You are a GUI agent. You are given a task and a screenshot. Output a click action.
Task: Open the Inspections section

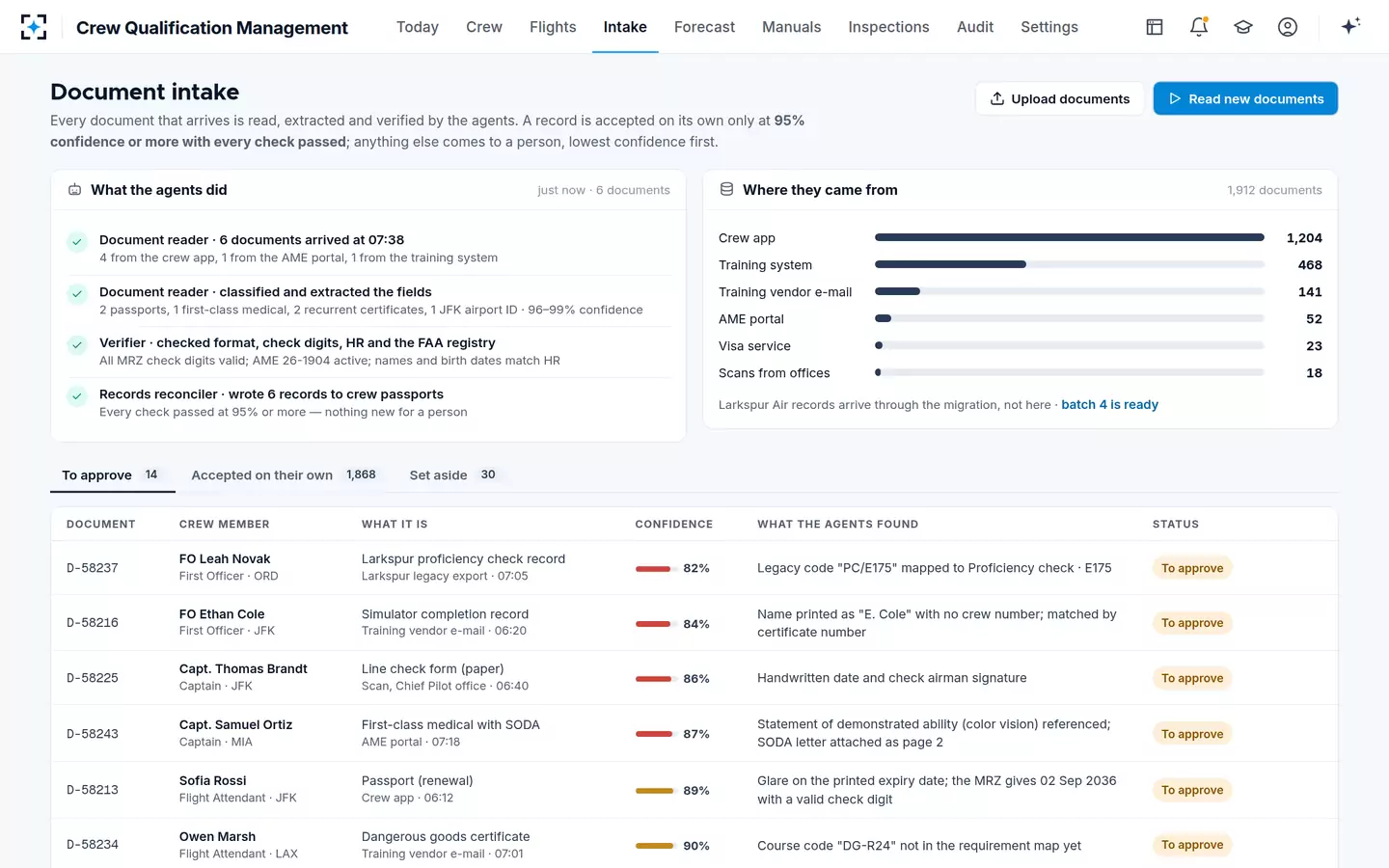click(x=889, y=27)
